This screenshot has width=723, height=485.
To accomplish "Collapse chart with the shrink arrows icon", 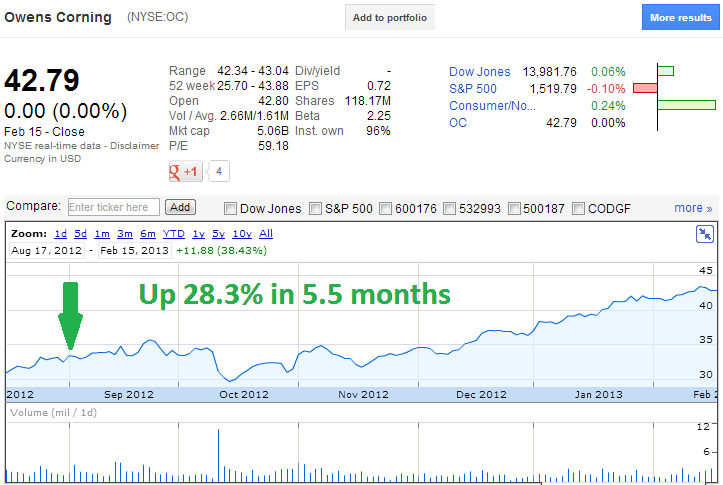I will pyautogui.click(x=705, y=234).
